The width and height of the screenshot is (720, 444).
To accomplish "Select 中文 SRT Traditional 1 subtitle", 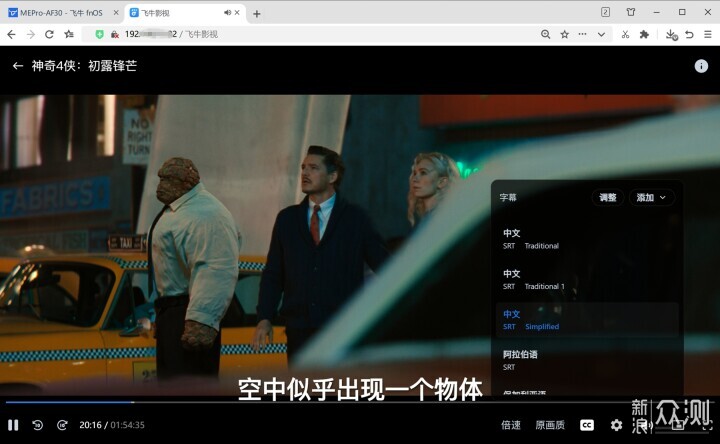I will pyautogui.click(x=587, y=280).
